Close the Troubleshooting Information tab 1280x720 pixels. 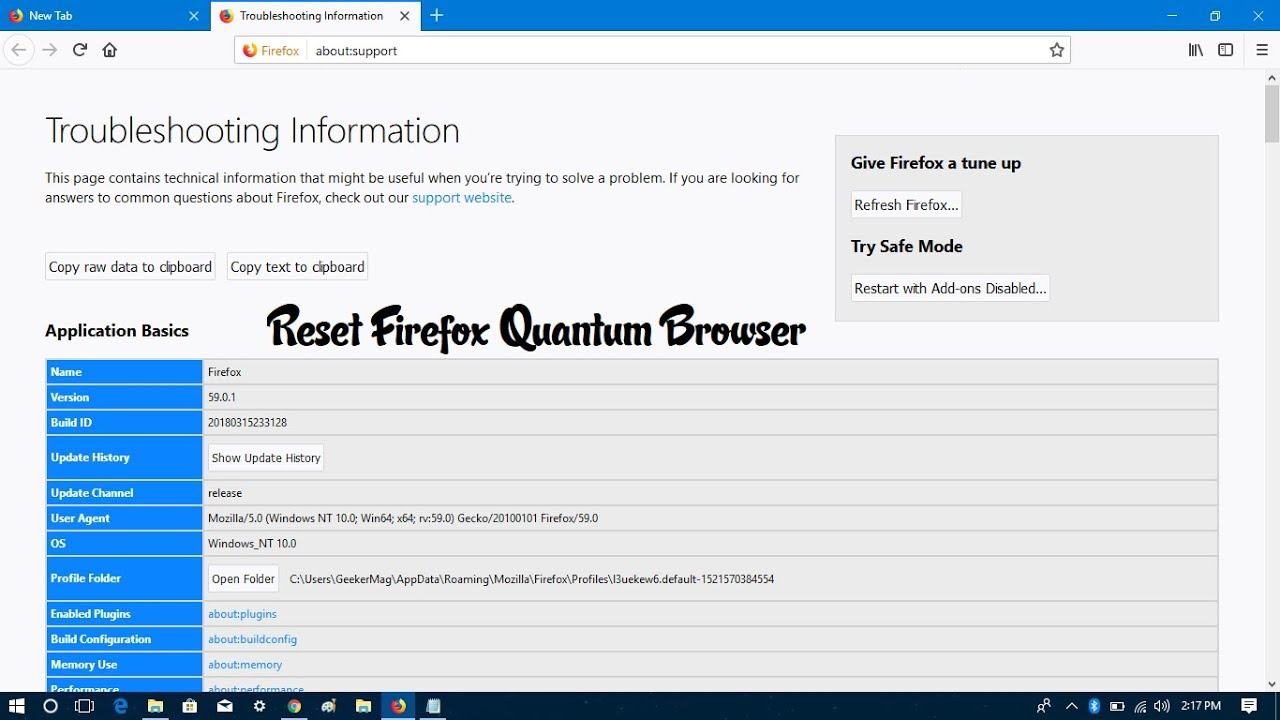click(404, 16)
